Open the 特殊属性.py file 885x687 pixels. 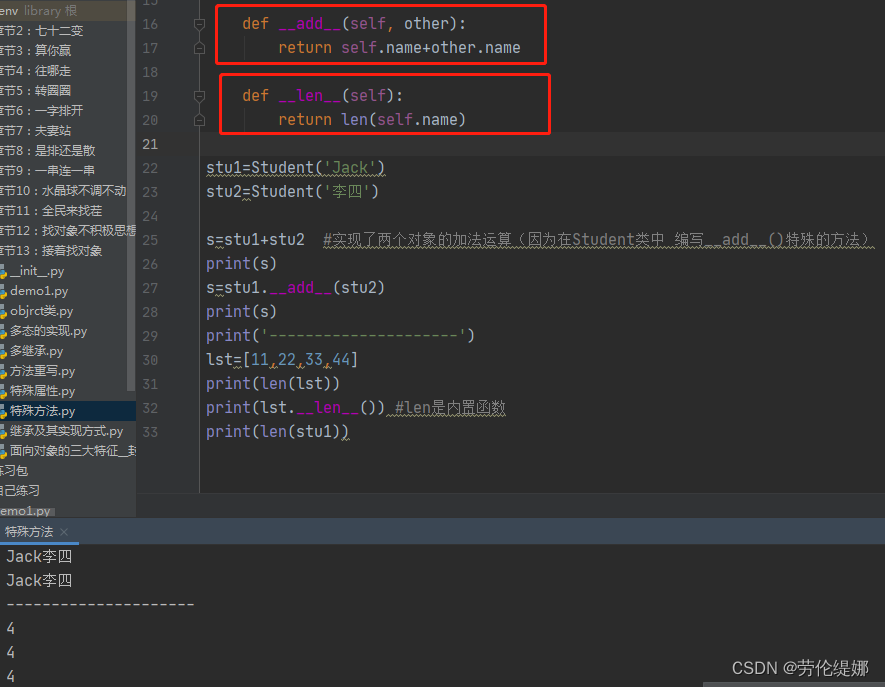[x=42, y=391]
